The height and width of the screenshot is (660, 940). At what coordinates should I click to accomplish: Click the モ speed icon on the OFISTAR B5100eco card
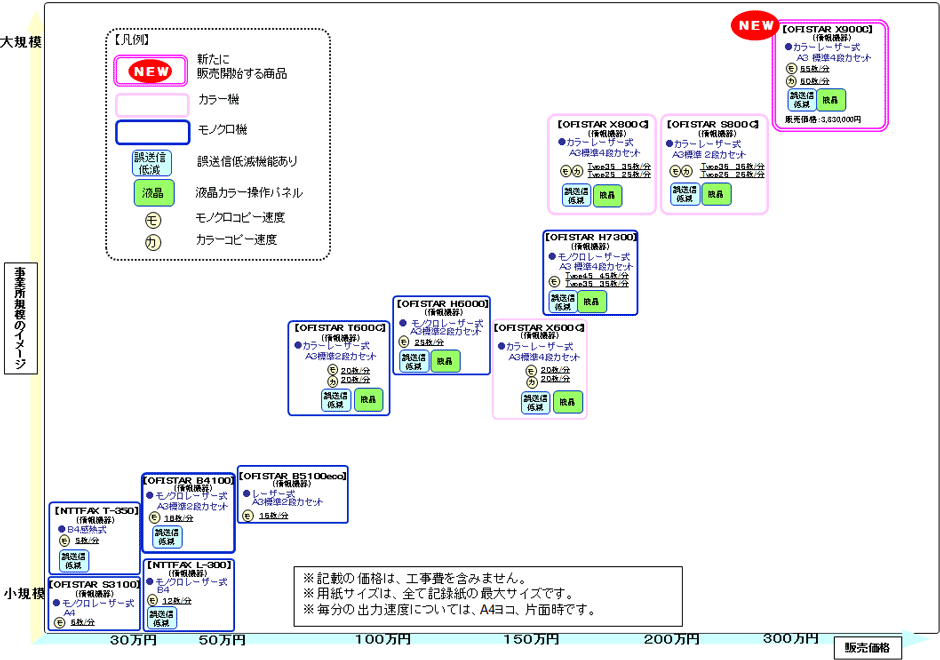[248, 516]
